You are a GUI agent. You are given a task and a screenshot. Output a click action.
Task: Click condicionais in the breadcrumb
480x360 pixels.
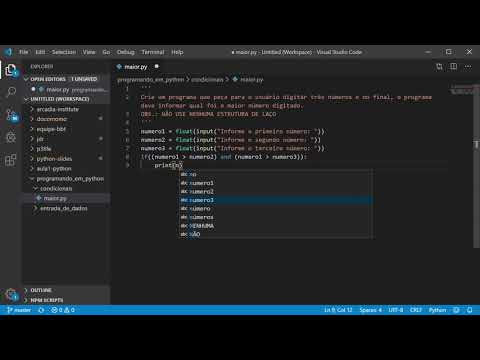tap(207, 79)
